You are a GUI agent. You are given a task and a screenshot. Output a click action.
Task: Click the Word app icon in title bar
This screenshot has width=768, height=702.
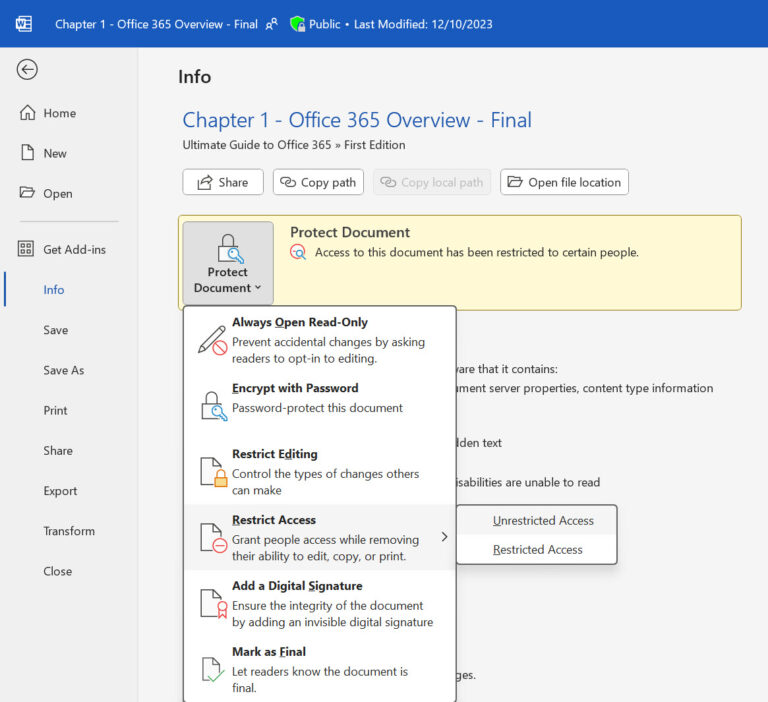(x=24, y=24)
